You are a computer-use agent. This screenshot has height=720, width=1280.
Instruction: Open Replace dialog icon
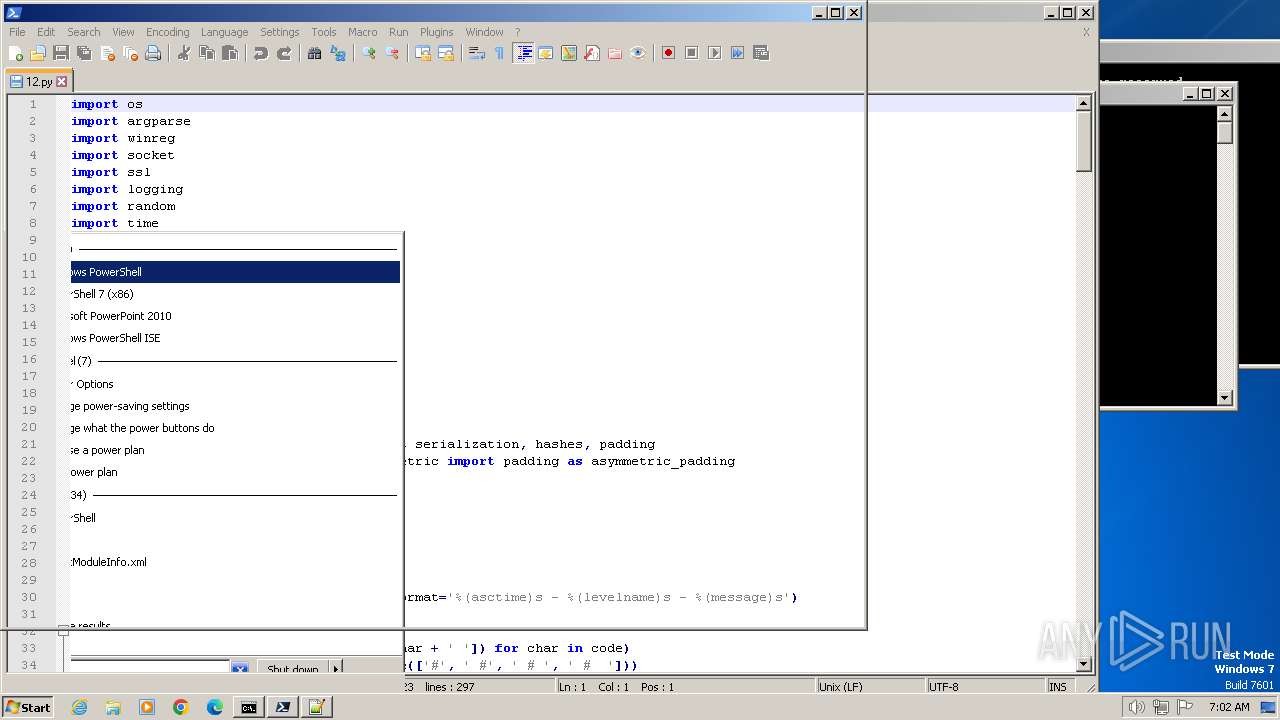[x=338, y=53]
